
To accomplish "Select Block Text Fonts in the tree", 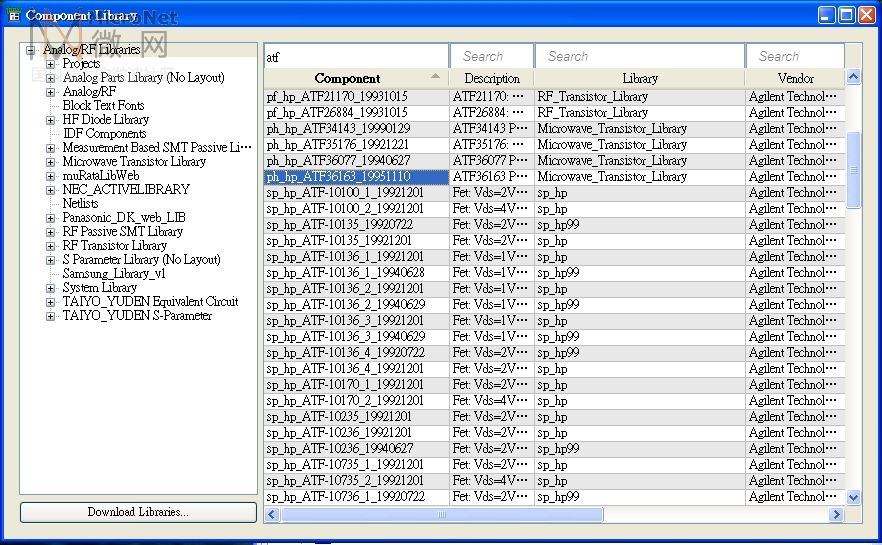I will [104, 106].
